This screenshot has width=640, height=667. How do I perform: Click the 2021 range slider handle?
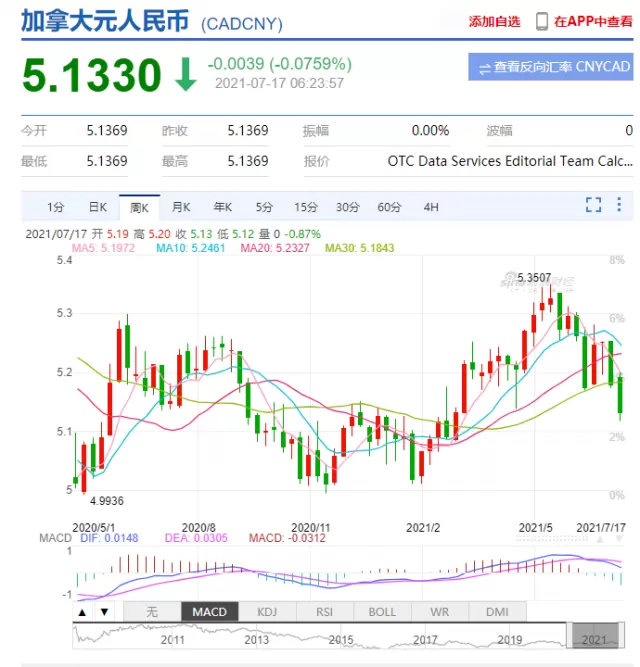(595, 636)
